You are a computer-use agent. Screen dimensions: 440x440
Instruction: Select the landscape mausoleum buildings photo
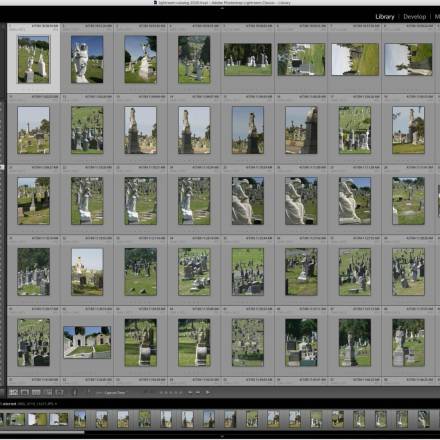[x=87, y=342]
